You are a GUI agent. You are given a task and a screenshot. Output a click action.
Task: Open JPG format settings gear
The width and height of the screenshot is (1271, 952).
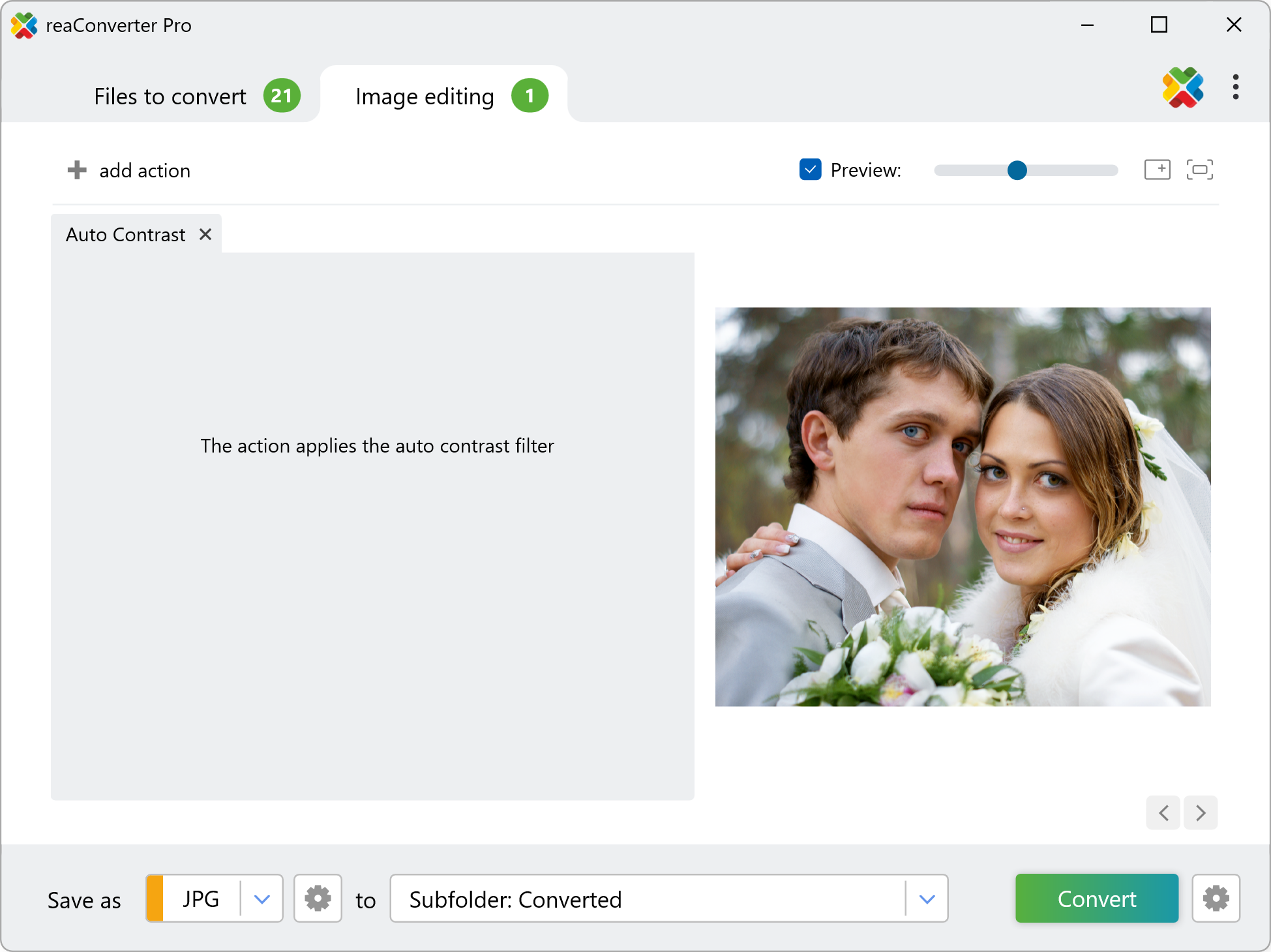click(318, 899)
